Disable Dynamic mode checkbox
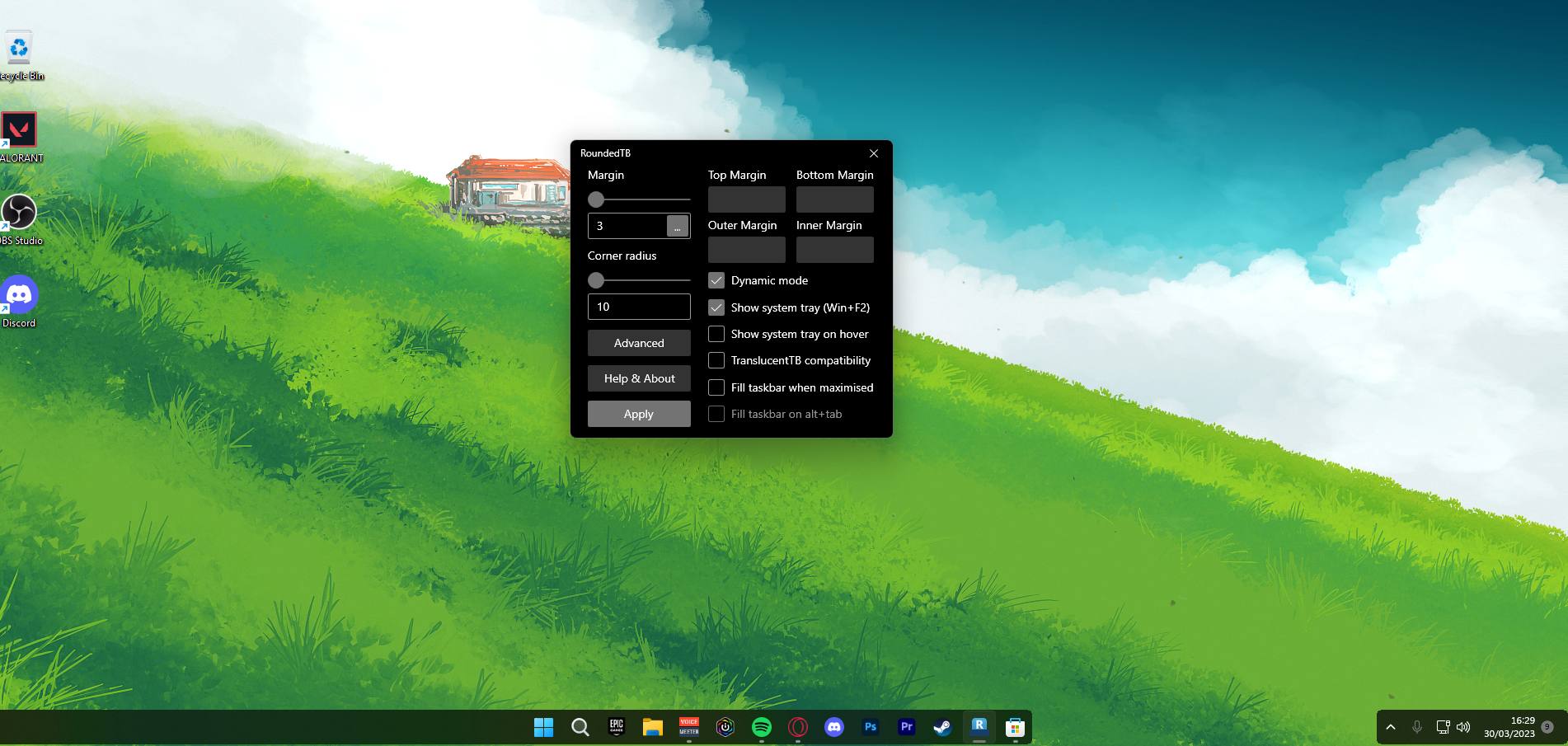1568x746 pixels. pos(716,280)
